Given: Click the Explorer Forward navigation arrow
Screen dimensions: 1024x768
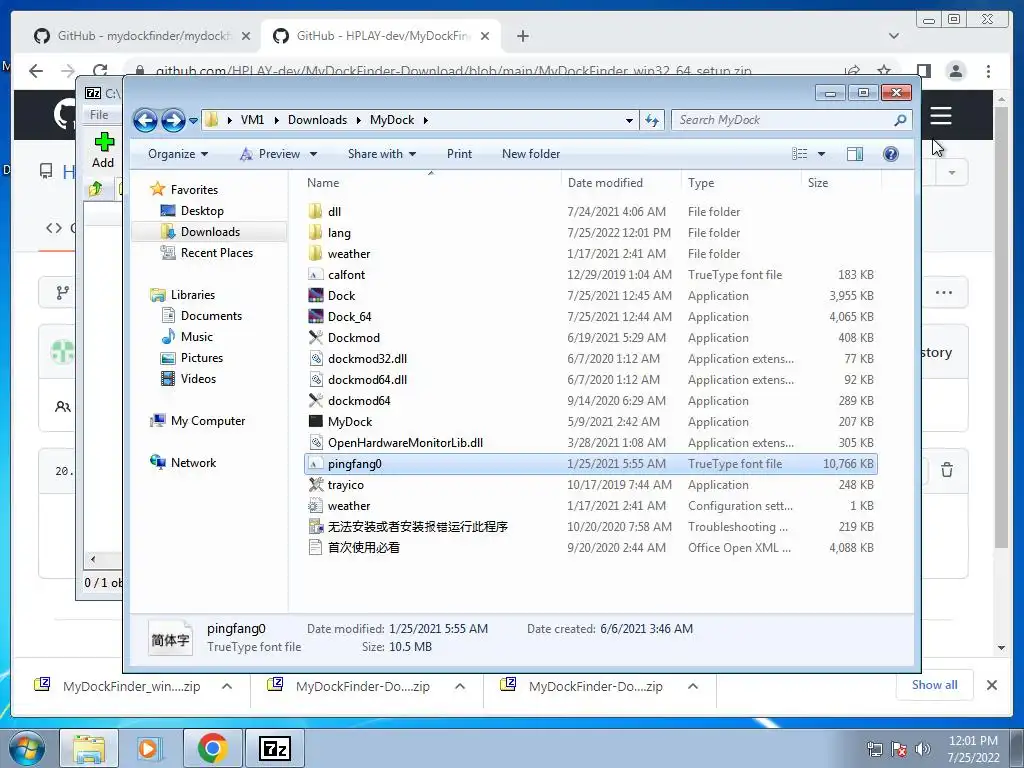Looking at the screenshot, I should [x=173, y=120].
